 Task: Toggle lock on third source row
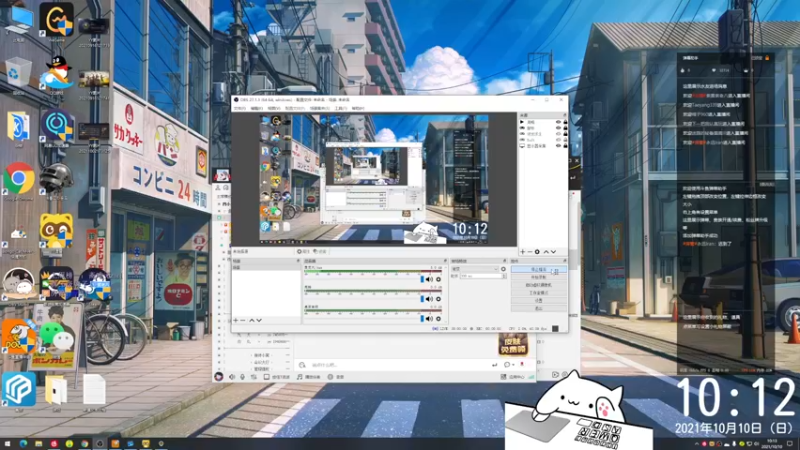pos(565,134)
